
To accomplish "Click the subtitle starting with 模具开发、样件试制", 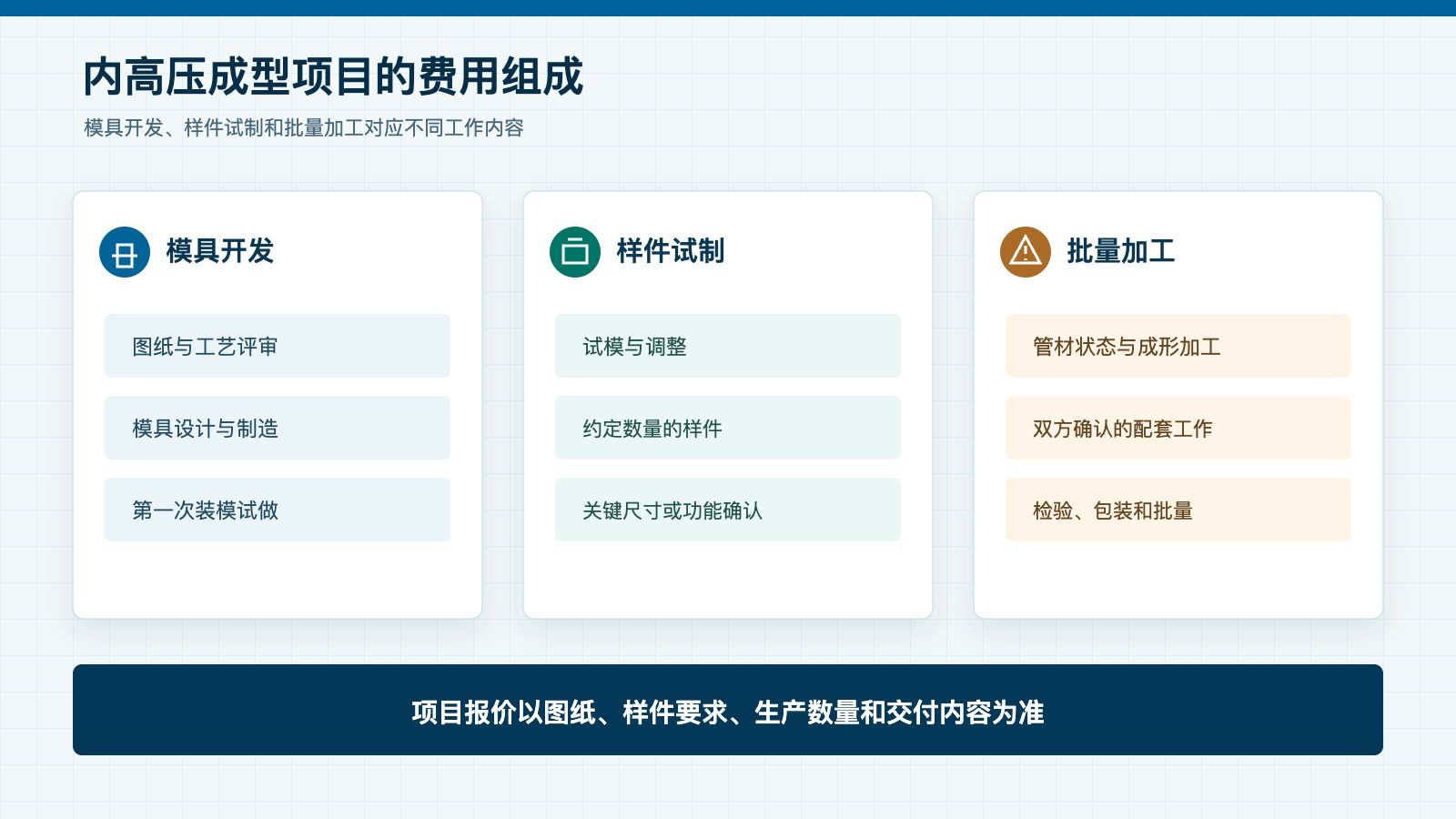I will click(x=304, y=127).
